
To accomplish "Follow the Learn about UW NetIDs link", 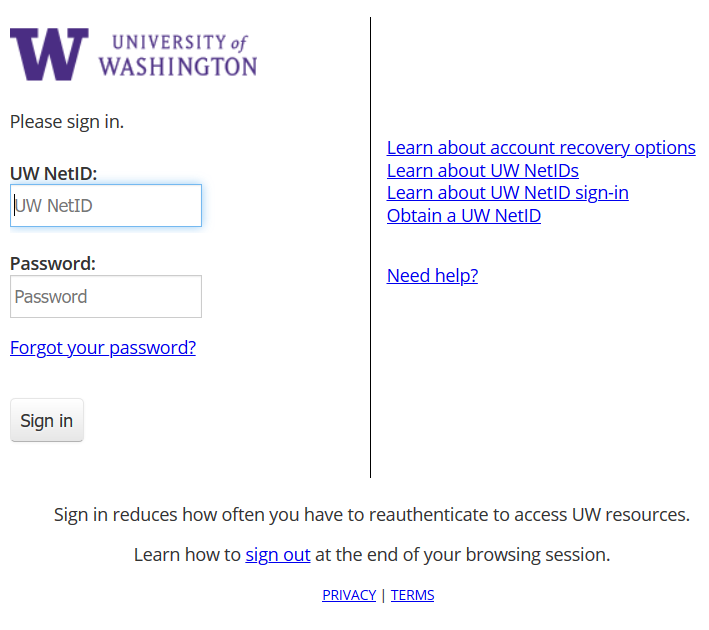I will coord(482,171).
